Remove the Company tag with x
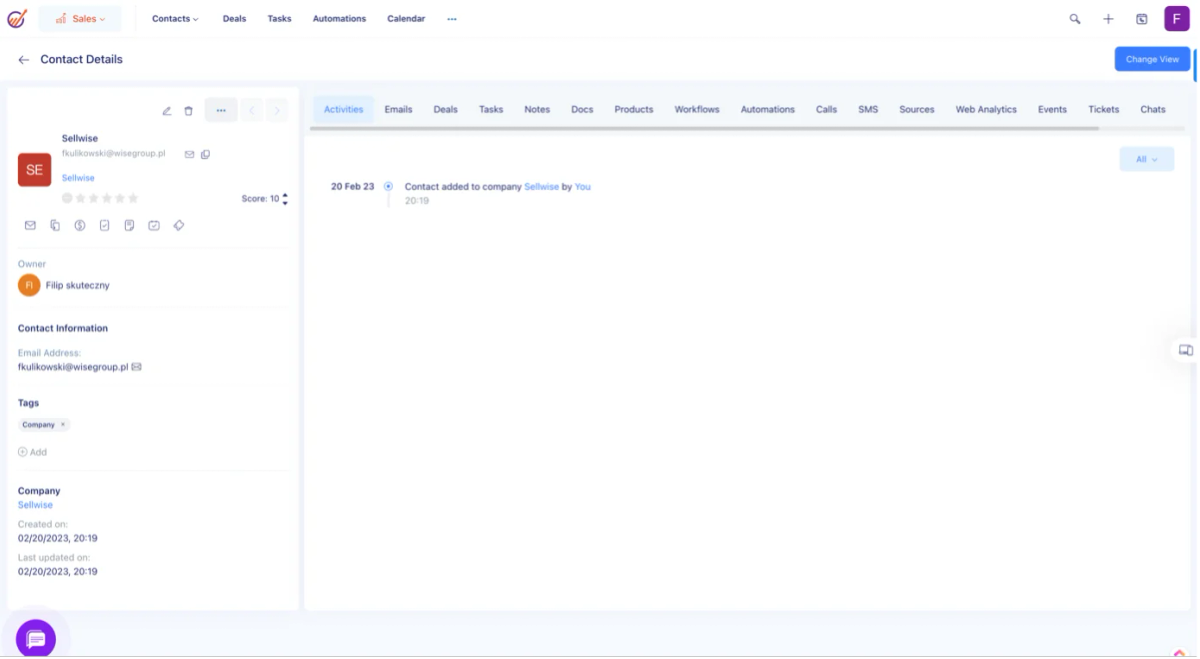 click(x=63, y=425)
